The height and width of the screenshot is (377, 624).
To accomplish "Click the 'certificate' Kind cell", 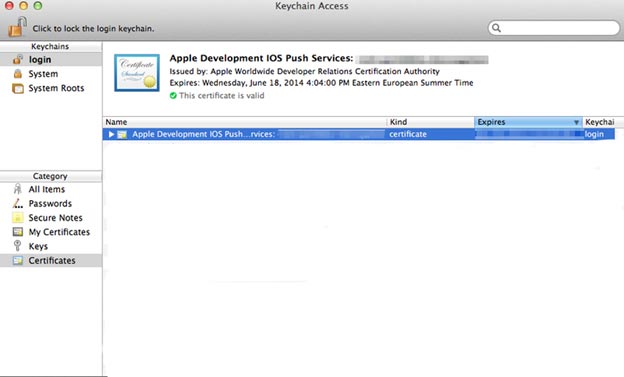I will click(408, 134).
